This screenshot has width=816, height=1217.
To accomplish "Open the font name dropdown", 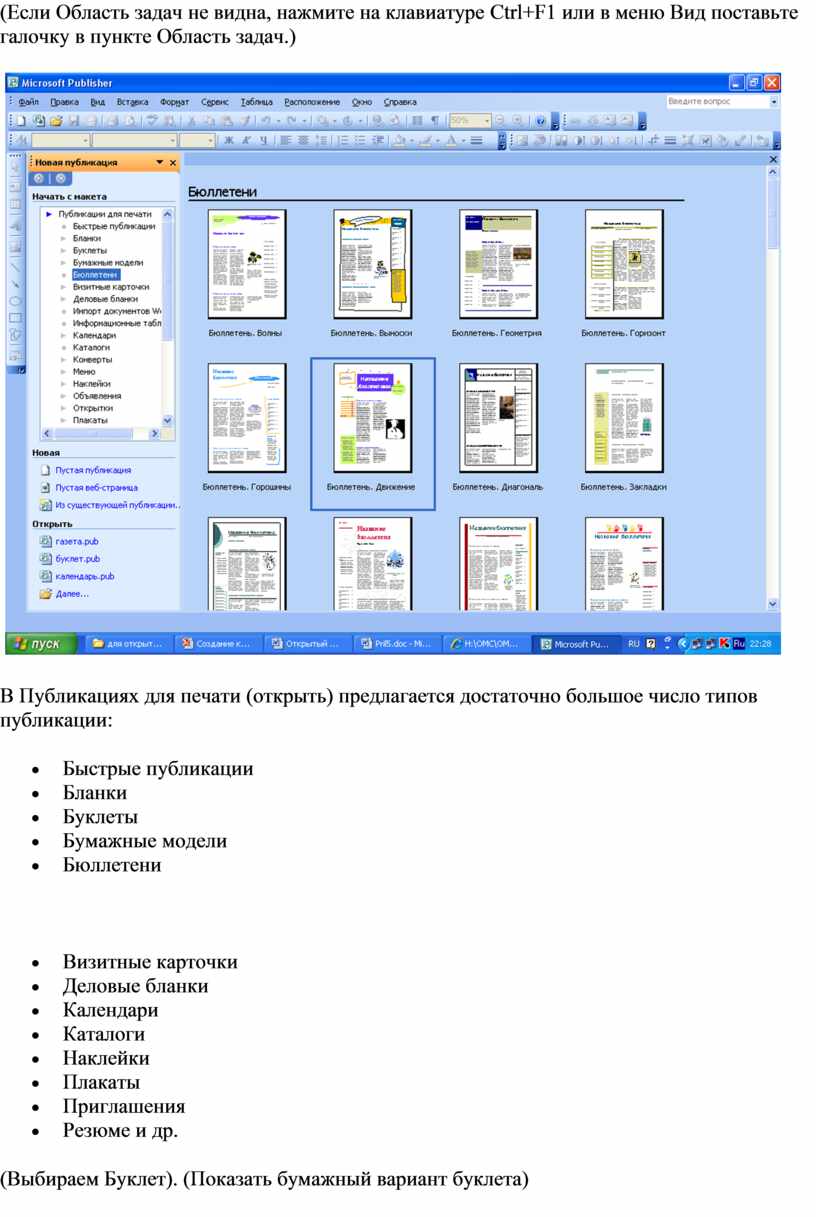I will click(x=172, y=141).
